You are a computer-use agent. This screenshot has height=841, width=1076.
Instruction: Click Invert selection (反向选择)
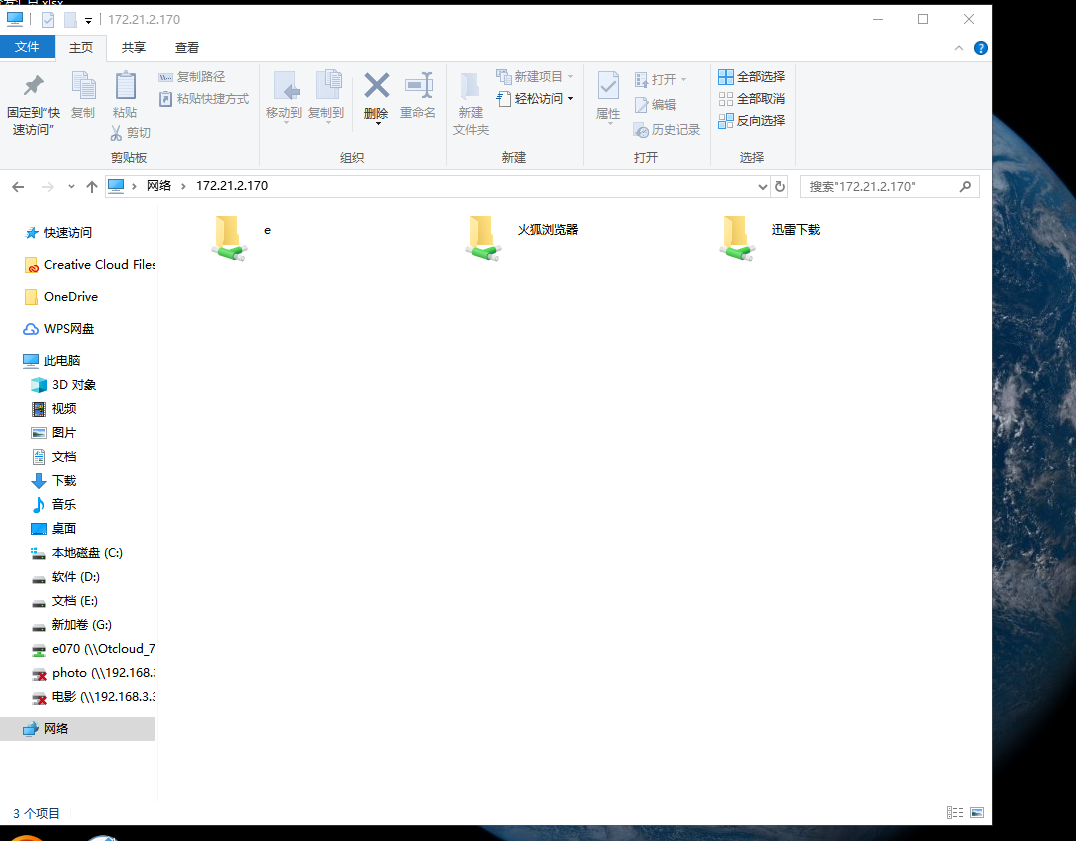(x=751, y=121)
